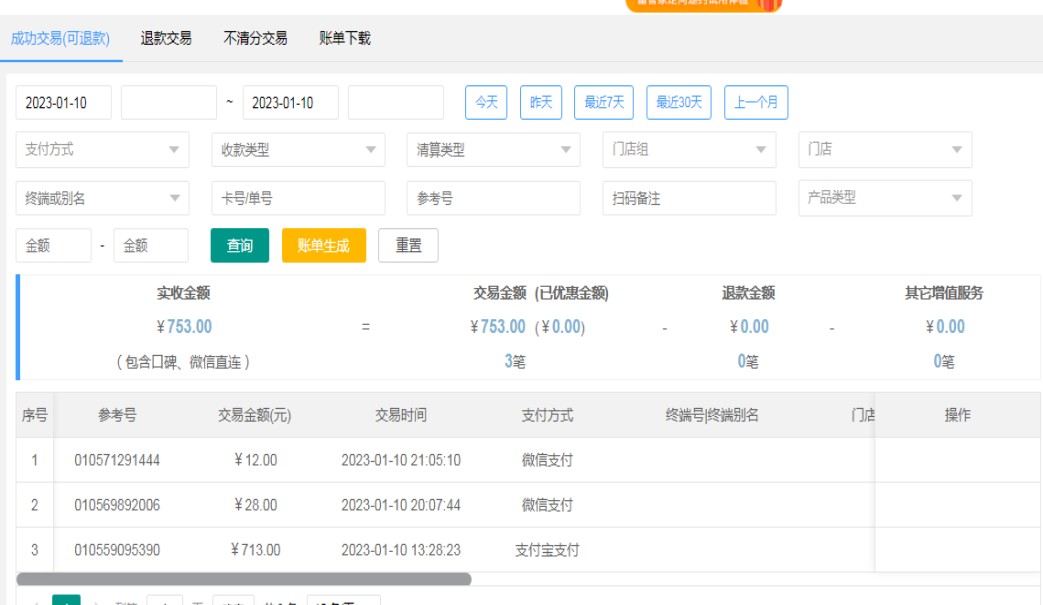
Task: Click the 昨天 date shortcut button
Action: 541,102
